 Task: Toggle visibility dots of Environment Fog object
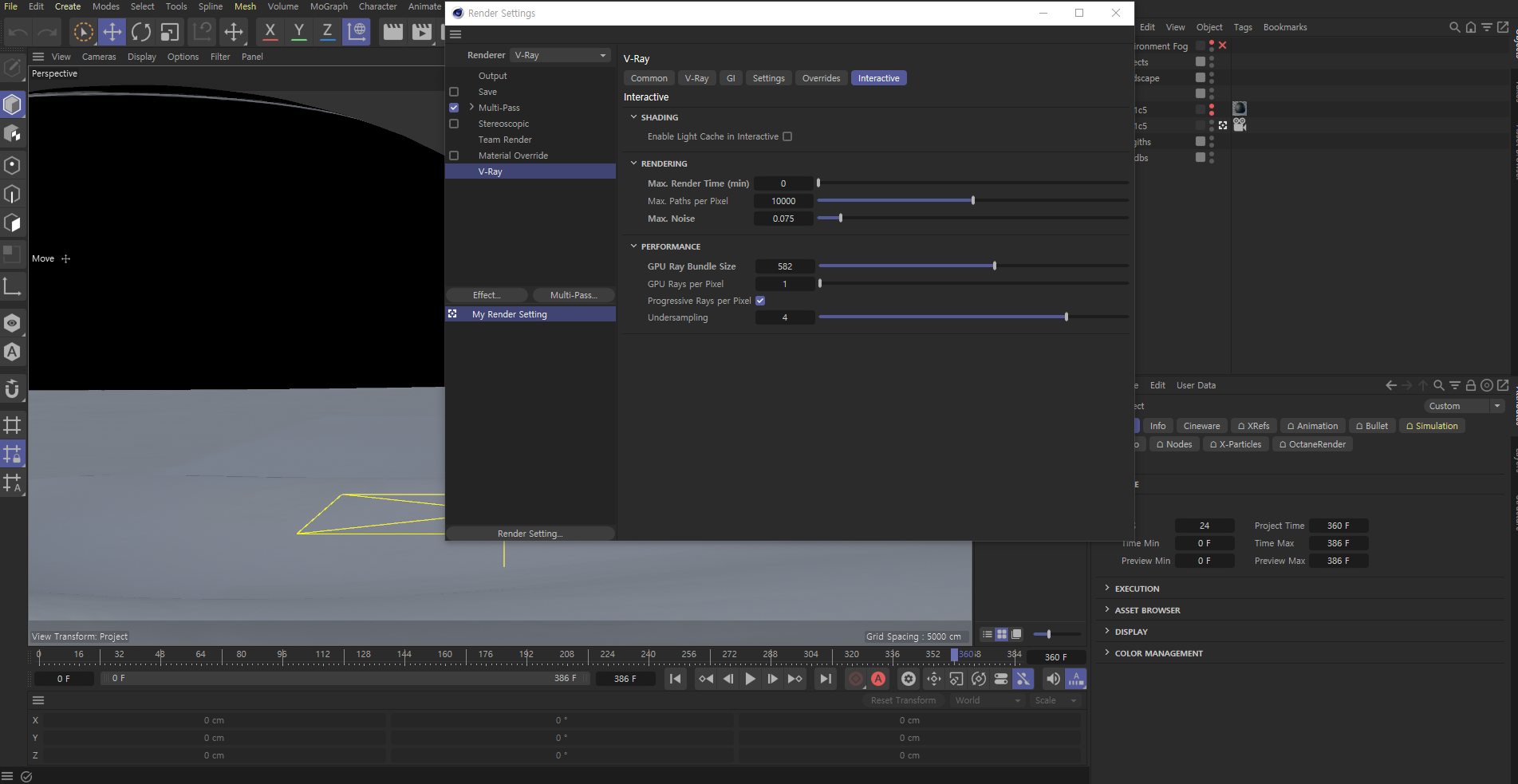(x=1212, y=46)
